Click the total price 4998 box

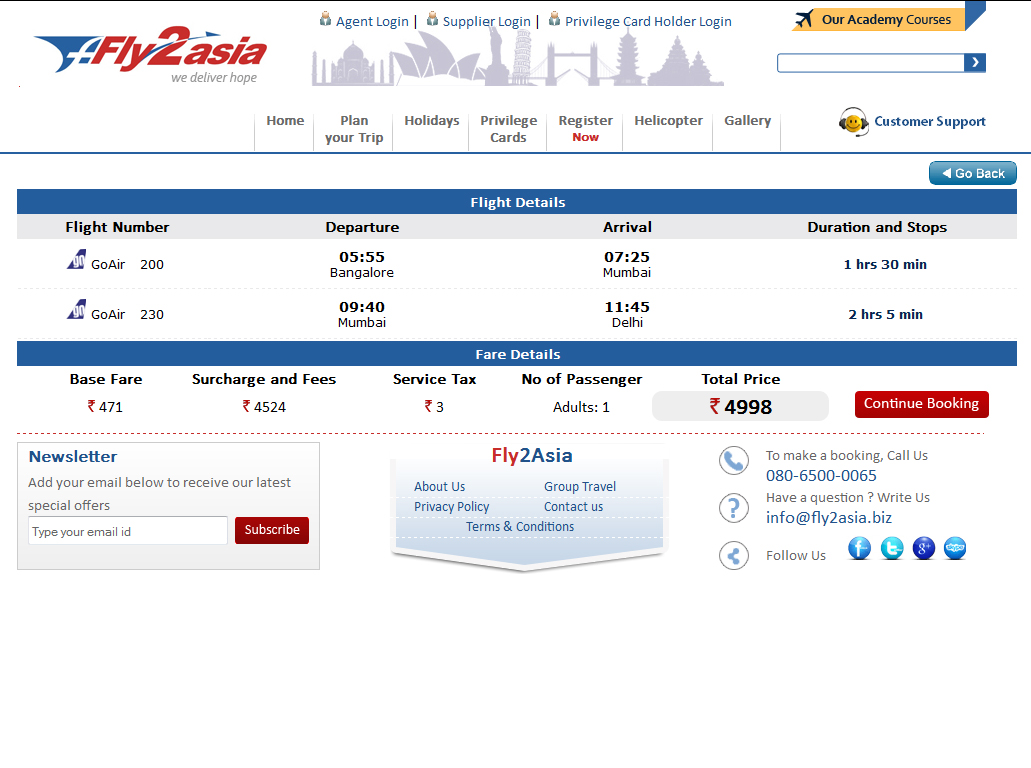point(740,406)
